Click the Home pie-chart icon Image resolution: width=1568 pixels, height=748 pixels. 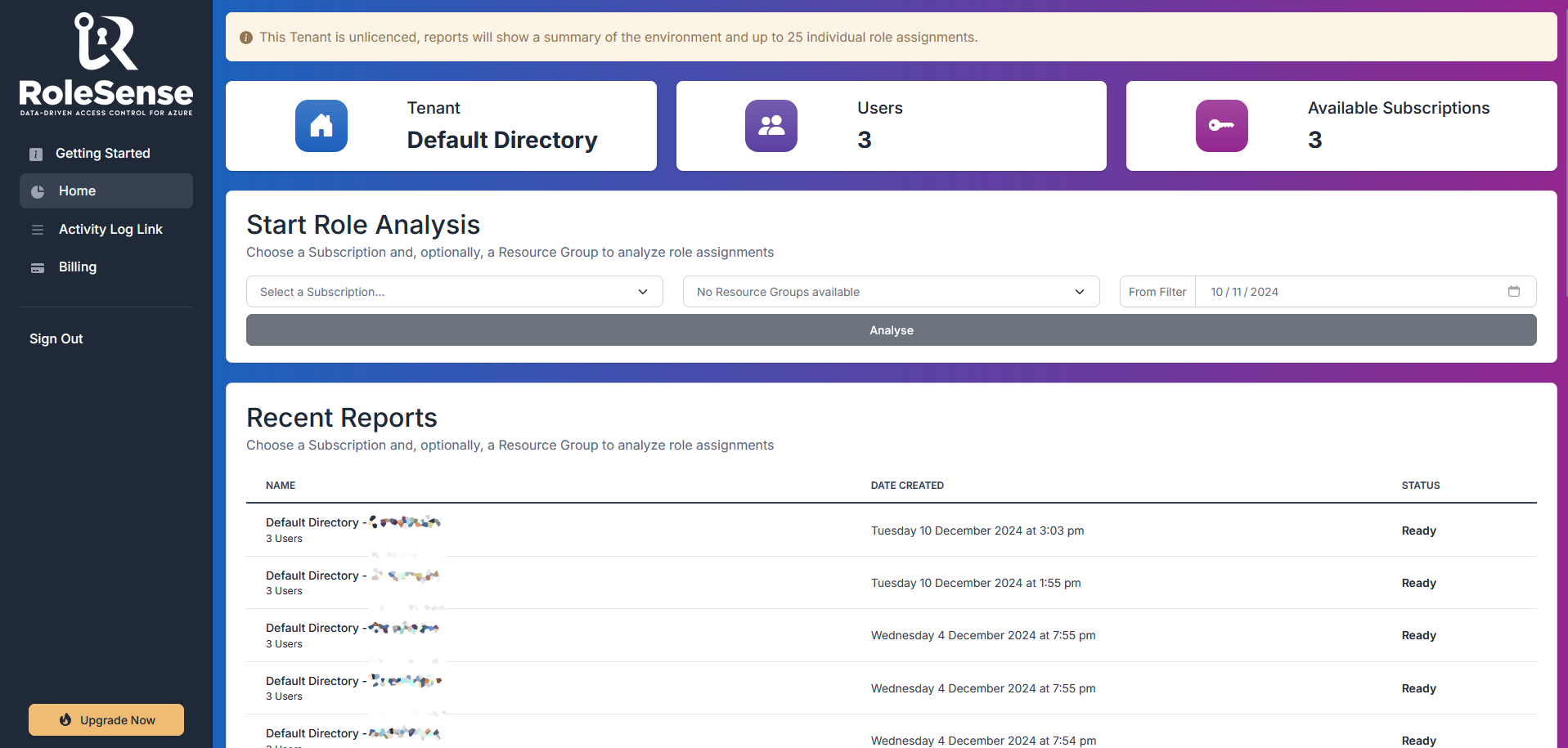click(x=38, y=191)
